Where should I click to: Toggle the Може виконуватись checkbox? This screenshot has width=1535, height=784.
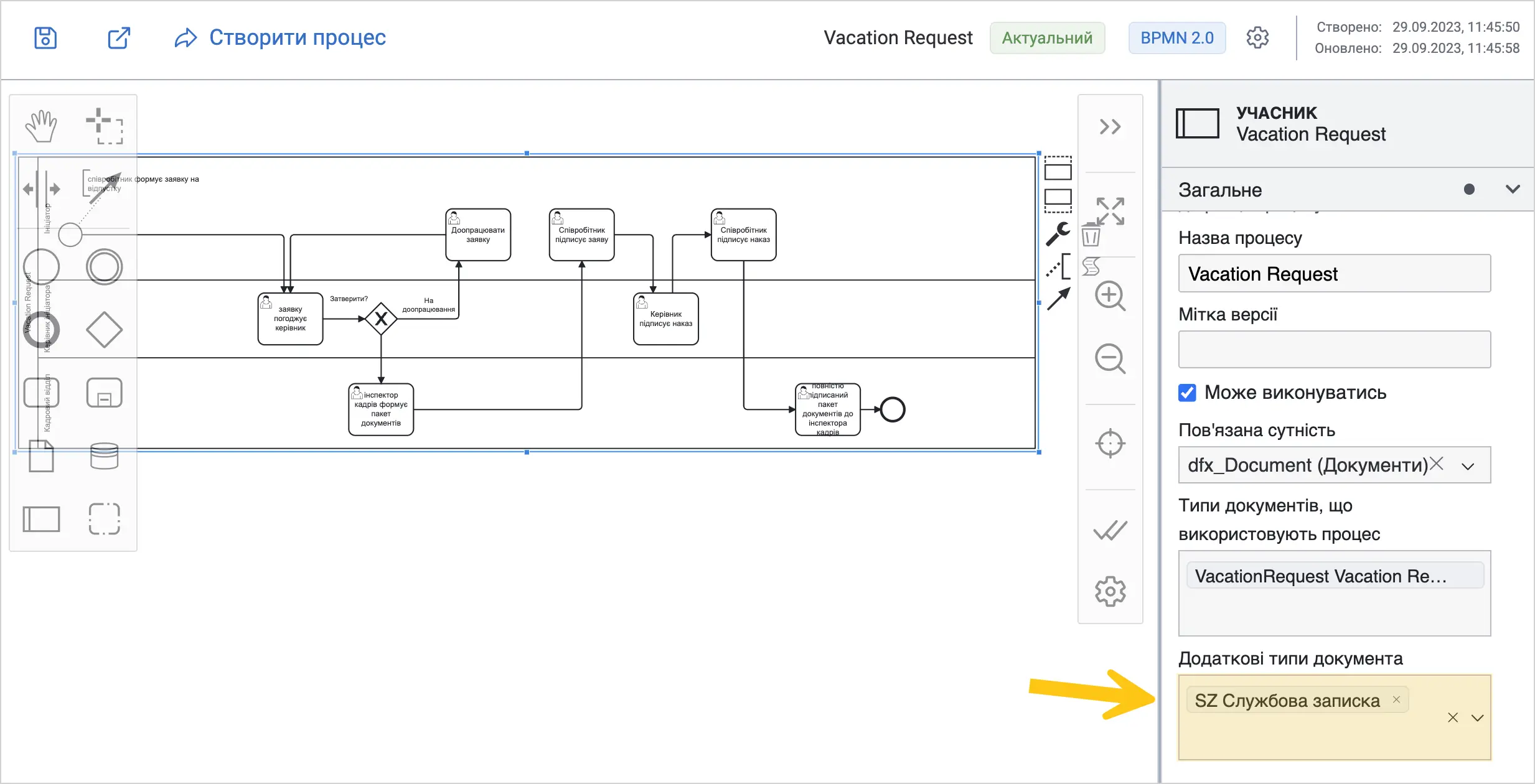click(x=1187, y=393)
